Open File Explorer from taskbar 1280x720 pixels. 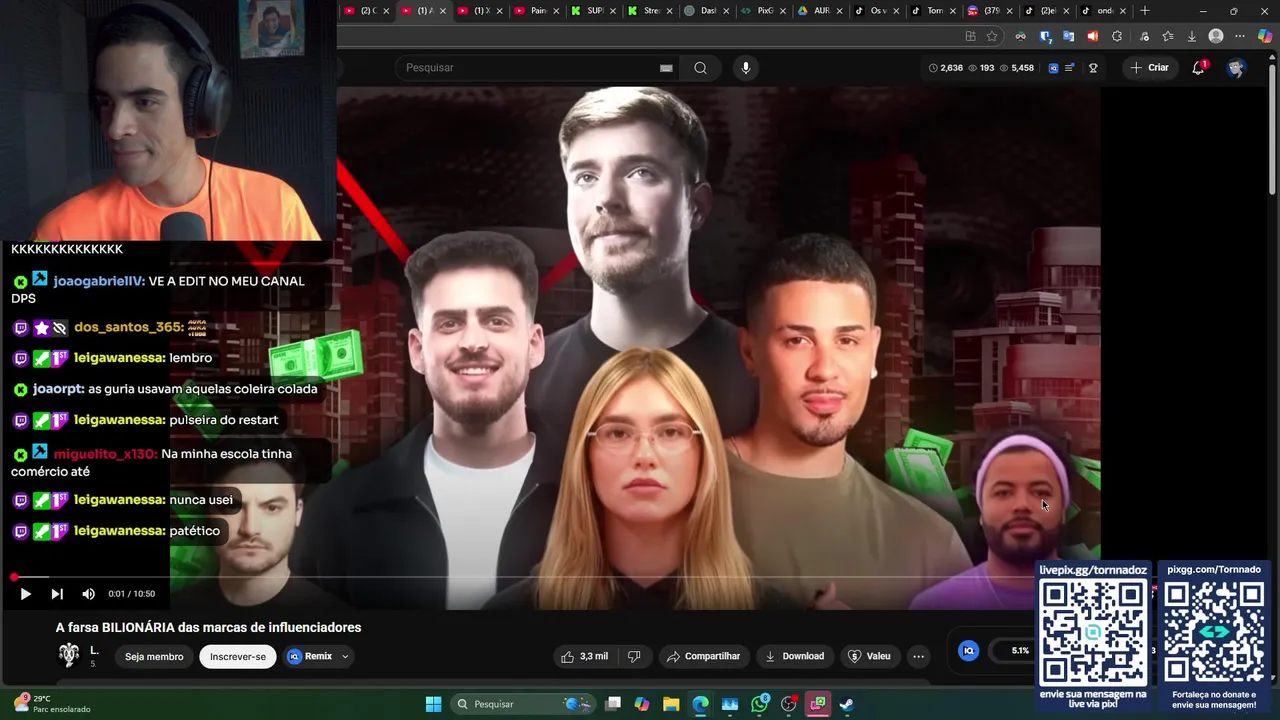point(671,704)
